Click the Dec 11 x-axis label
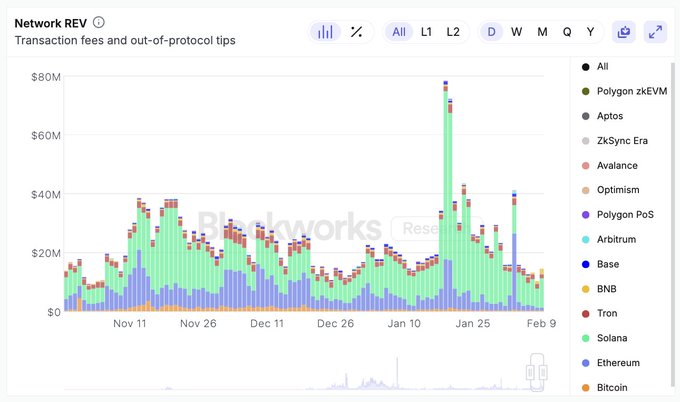This screenshot has height=402, width=680. coord(267,324)
